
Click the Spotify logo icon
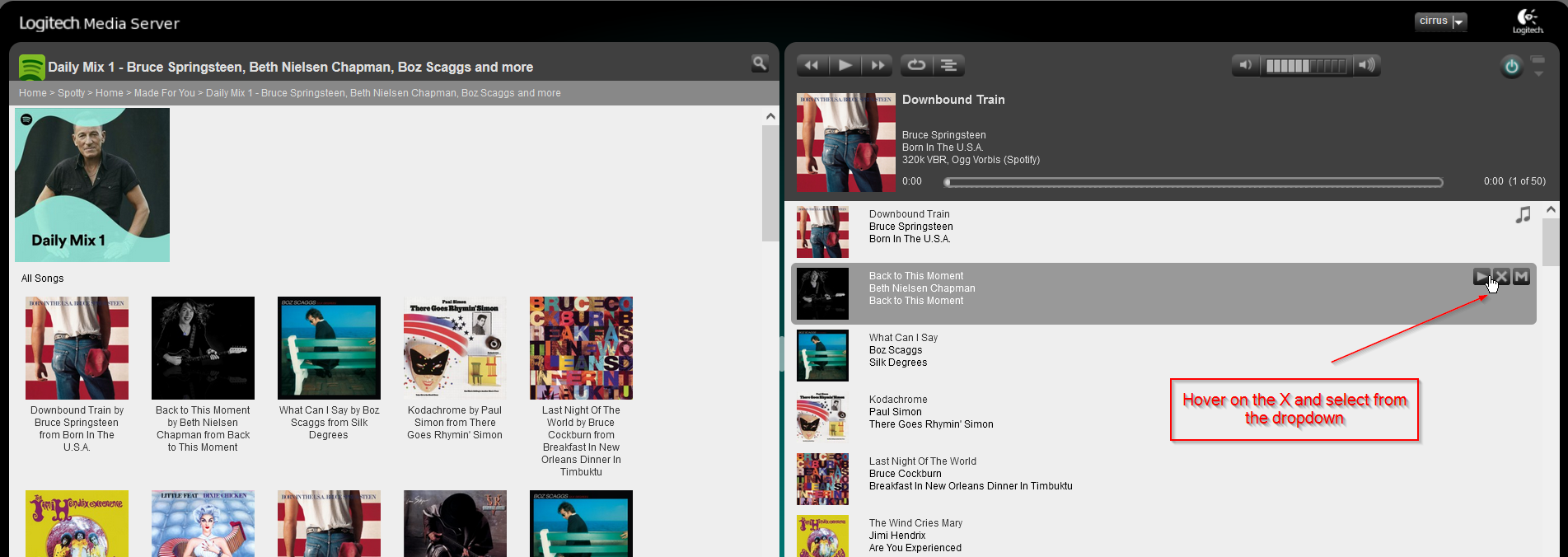31,67
